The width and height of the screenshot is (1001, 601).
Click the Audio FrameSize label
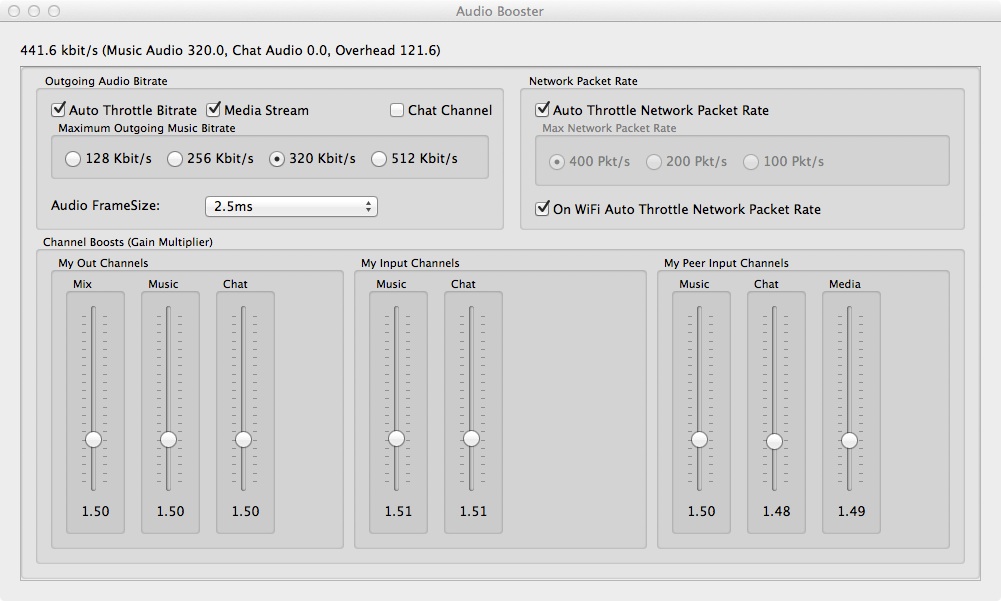pos(105,206)
